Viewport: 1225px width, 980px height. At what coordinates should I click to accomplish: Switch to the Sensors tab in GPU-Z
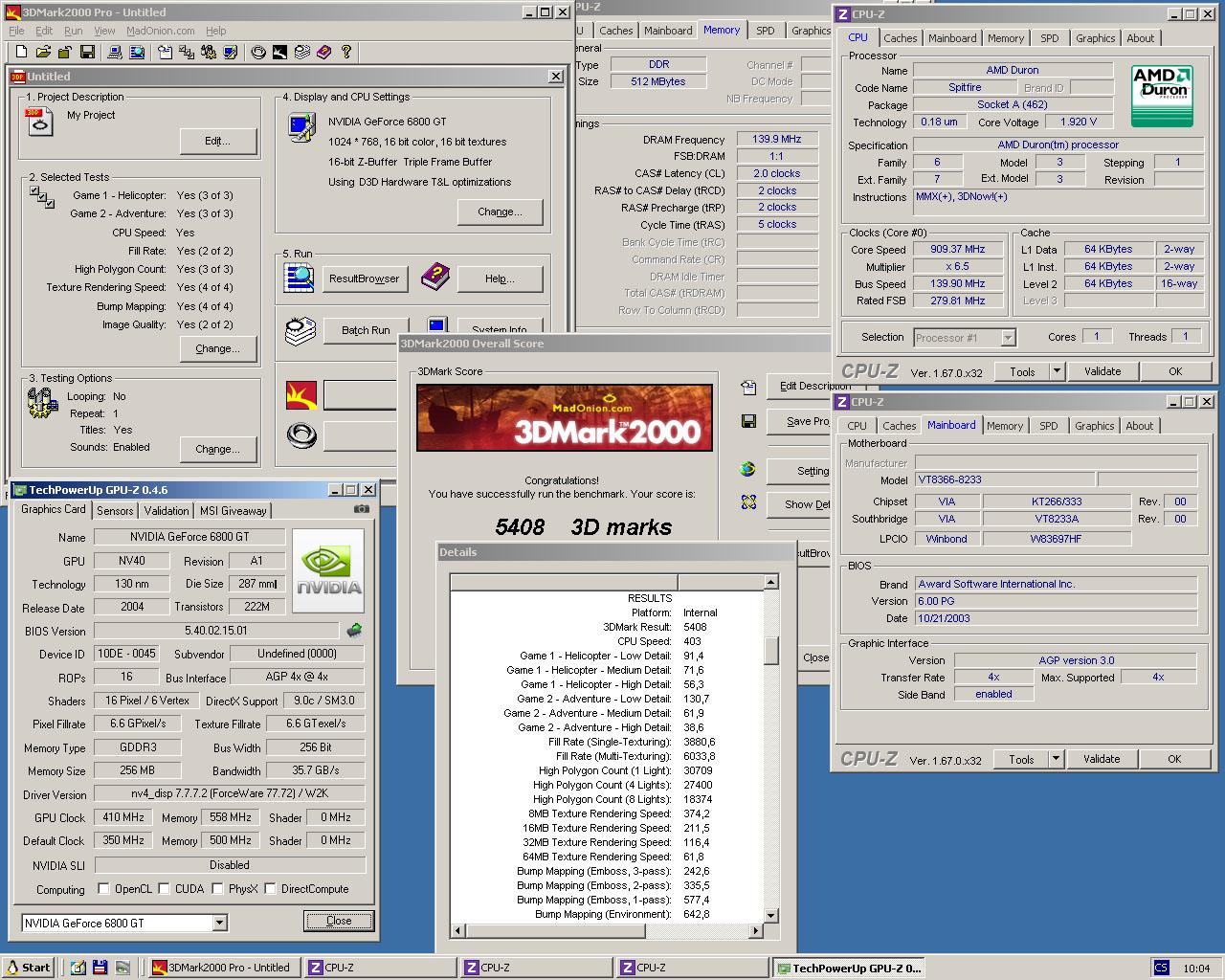(x=115, y=511)
